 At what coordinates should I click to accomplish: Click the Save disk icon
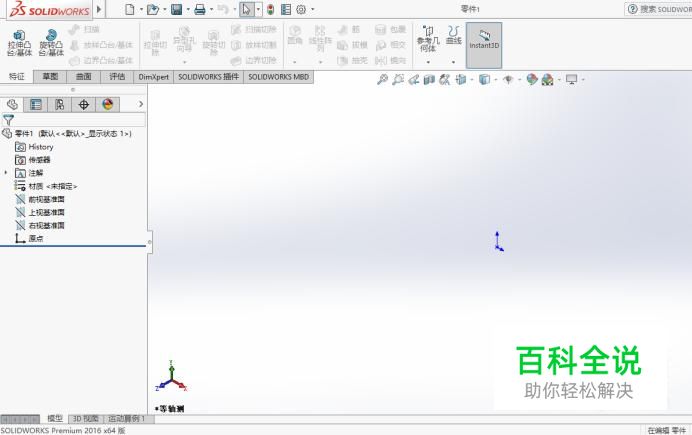[x=177, y=9]
